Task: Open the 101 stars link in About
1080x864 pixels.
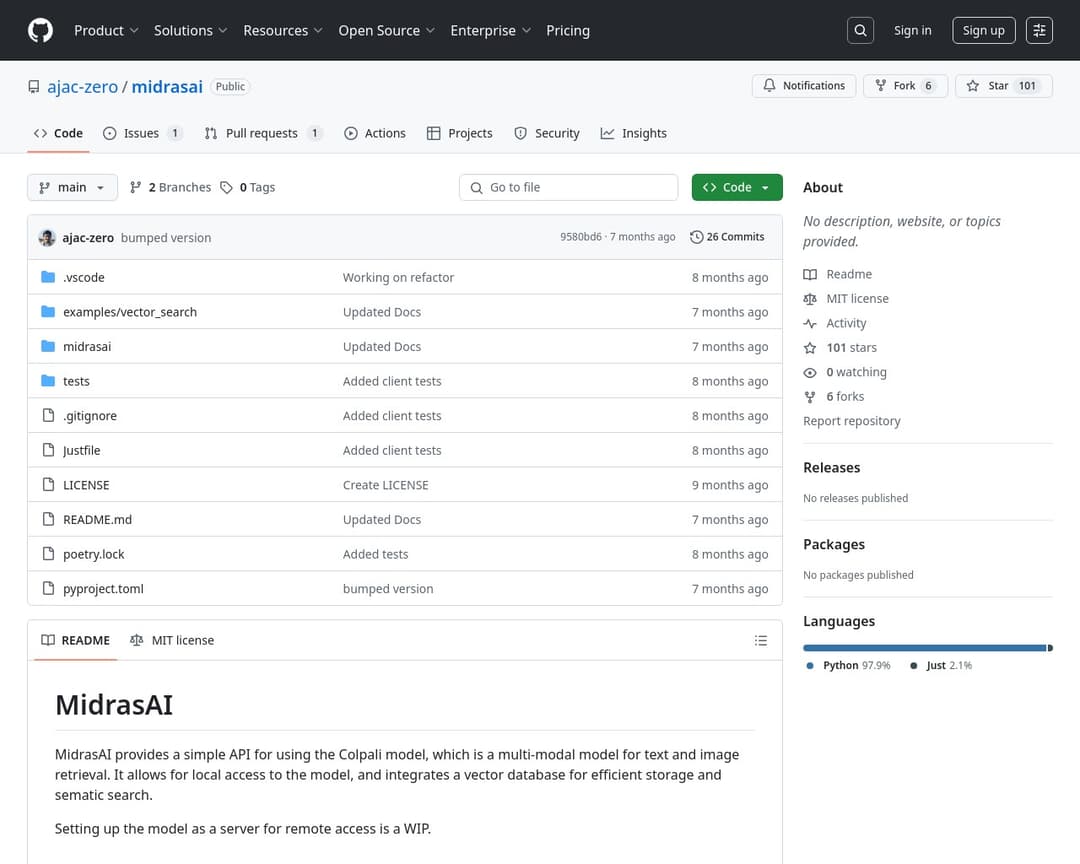Action: [x=851, y=348]
